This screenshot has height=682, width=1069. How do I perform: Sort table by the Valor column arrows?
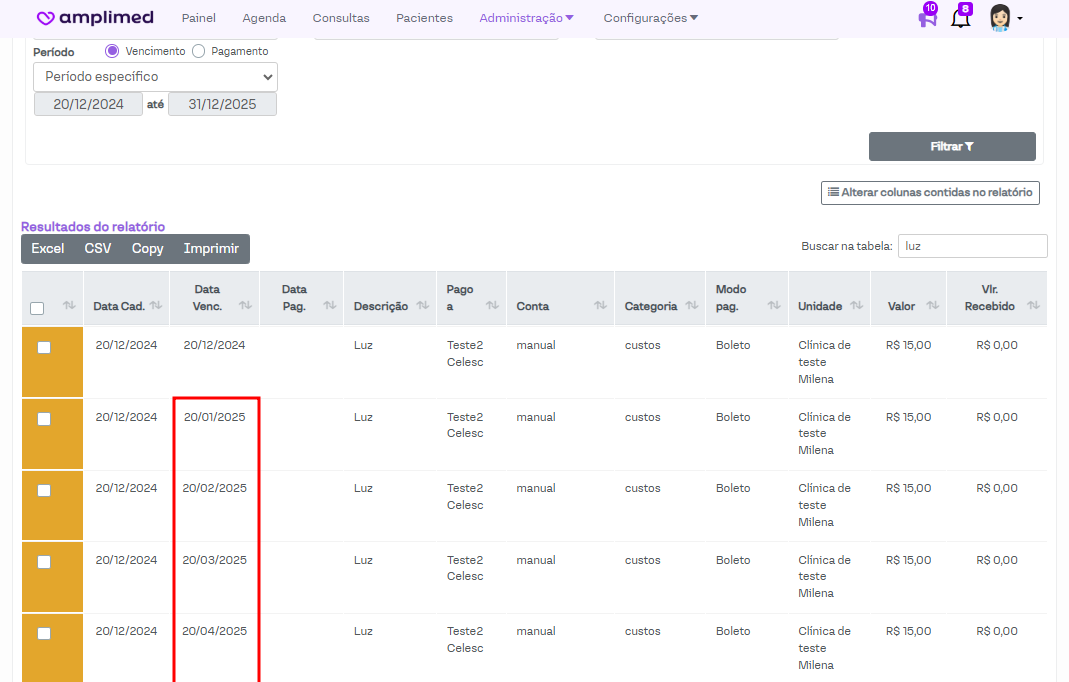pyautogui.click(x=932, y=306)
